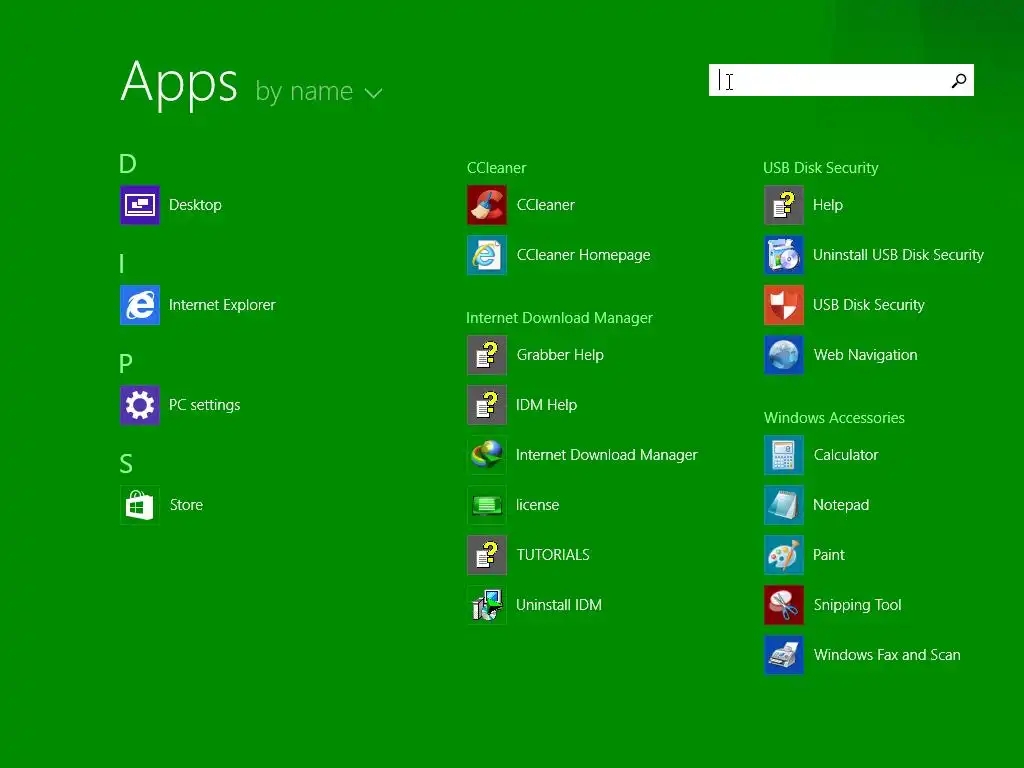This screenshot has width=1024, height=768.
Task: Select the 'S' letter group header
Action: 126,464
